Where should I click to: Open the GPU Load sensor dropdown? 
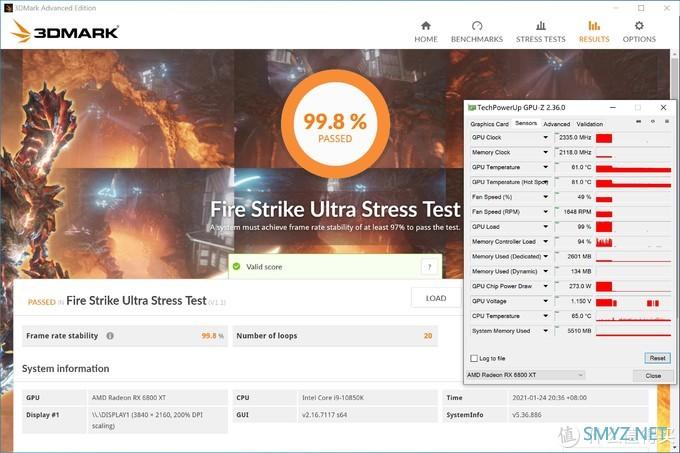click(546, 227)
